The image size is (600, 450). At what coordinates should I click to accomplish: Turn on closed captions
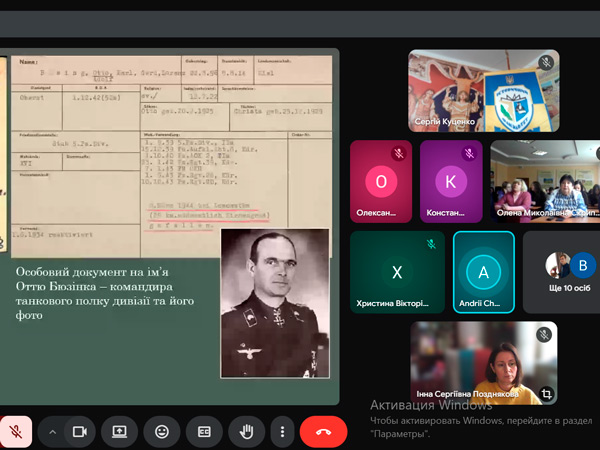pyautogui.click(x=204, y=432)
